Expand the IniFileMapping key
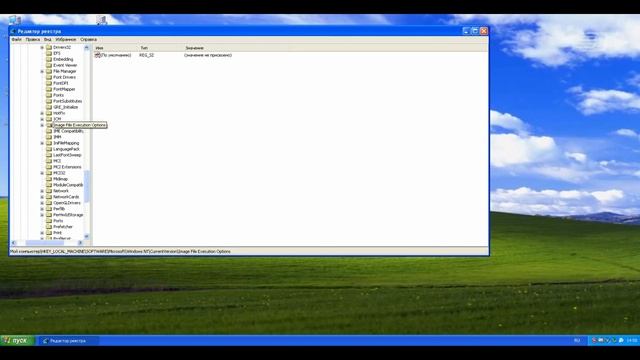This screenshot has height=360, width=640. 42,143
